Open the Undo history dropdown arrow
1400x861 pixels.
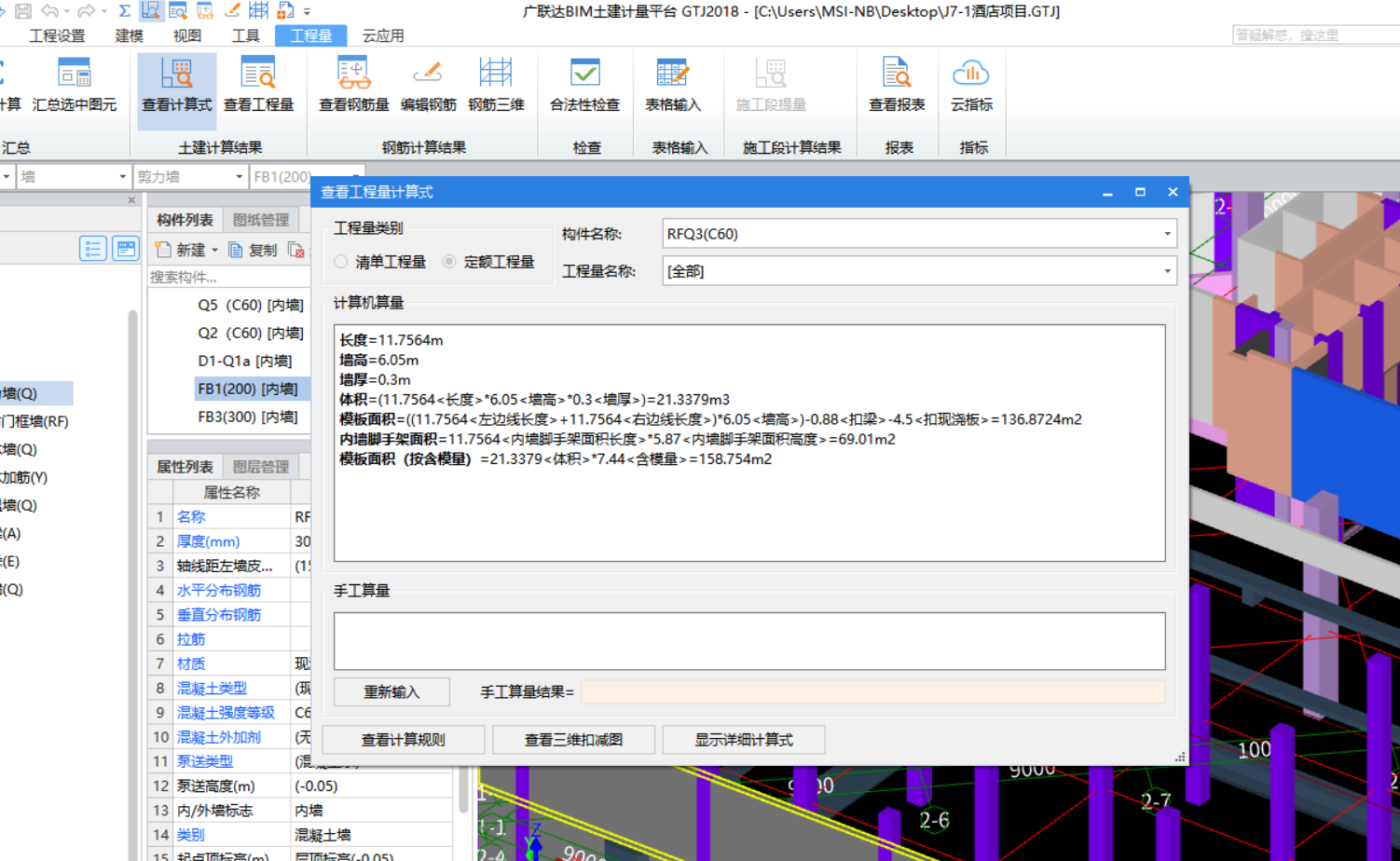pyautogui.click(x=67, y=12)
